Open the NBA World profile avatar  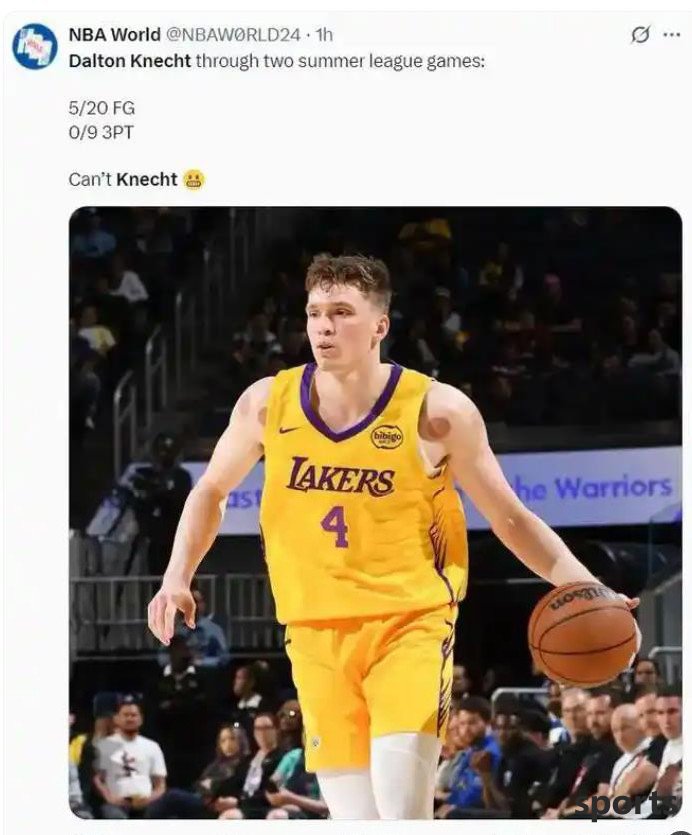point(35,46)
